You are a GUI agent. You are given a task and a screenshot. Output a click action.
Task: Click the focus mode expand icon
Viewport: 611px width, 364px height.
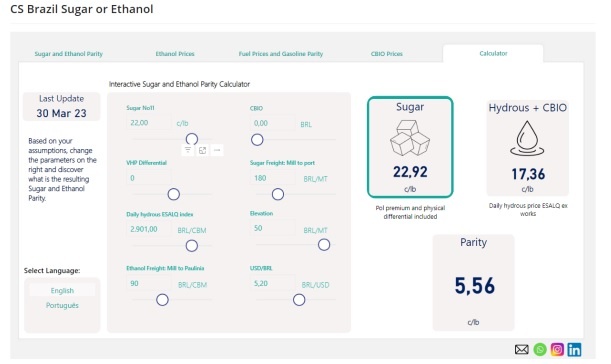tap(202, 150)
